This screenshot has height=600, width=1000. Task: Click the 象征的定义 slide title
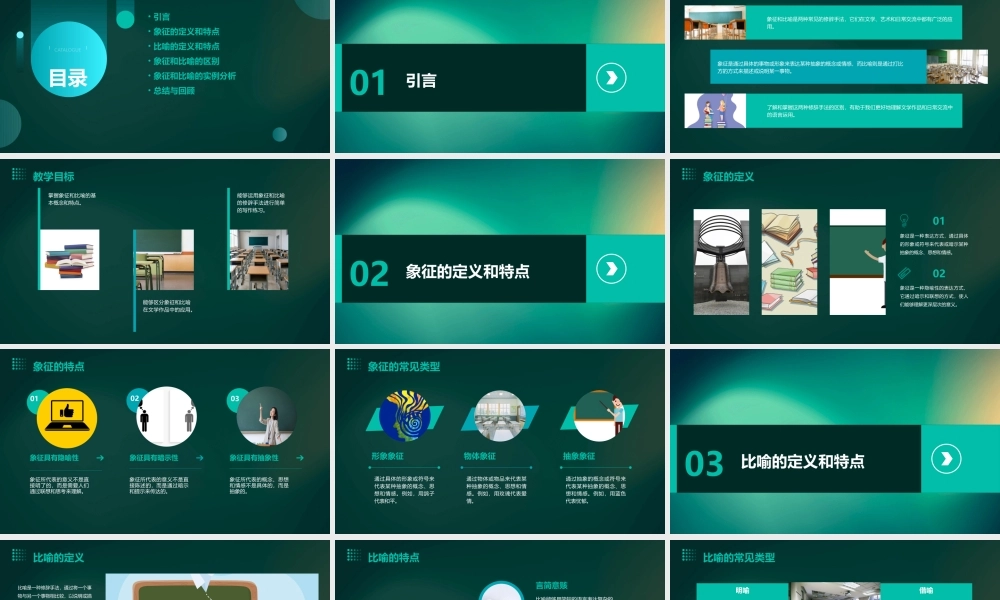(728, 177)
